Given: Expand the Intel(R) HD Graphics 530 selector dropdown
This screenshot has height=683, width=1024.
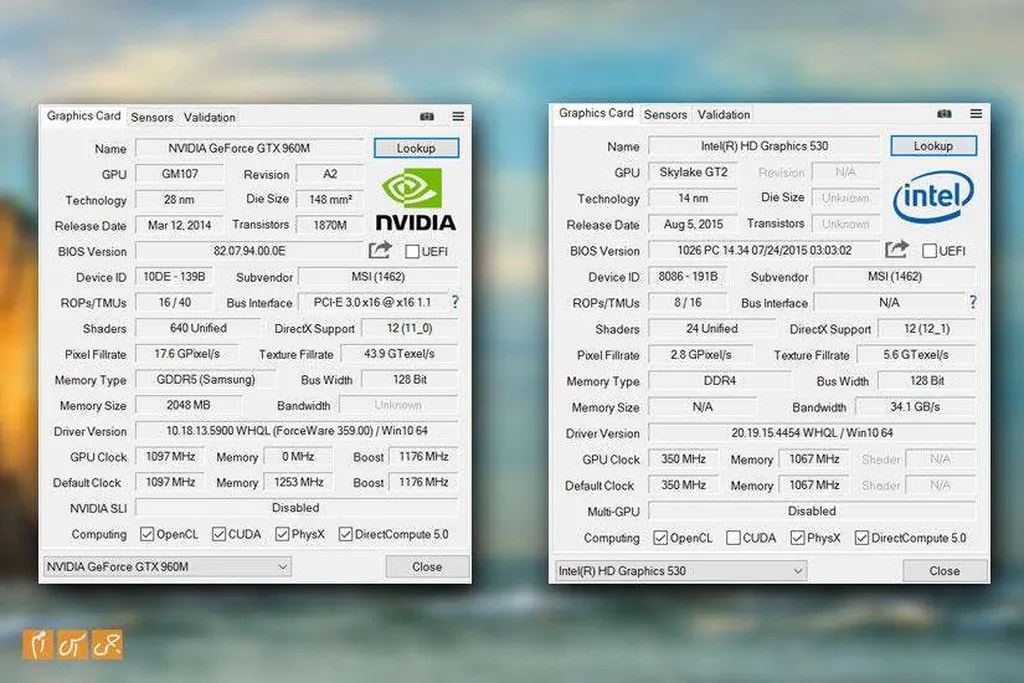Looking at the screenshot, I should point(680,571).
